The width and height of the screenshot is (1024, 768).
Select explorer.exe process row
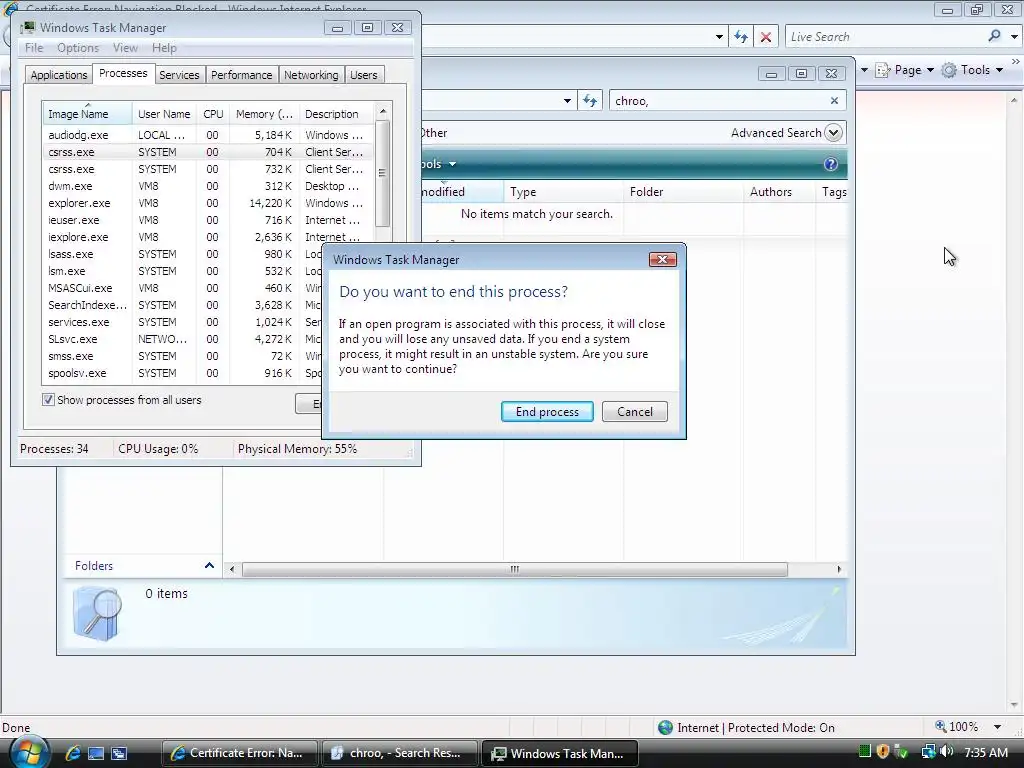coord(208,203)
